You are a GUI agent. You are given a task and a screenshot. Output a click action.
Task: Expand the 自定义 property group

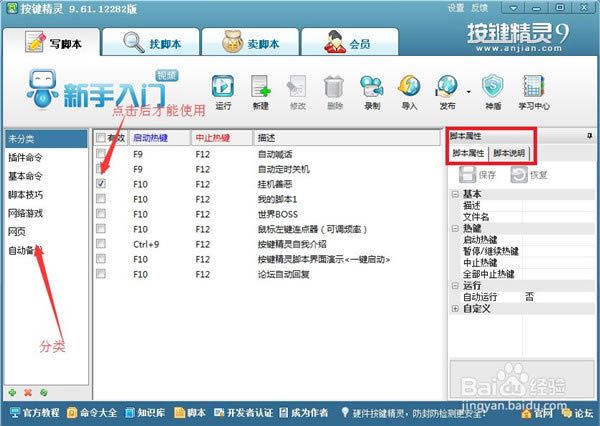point(455,308)
